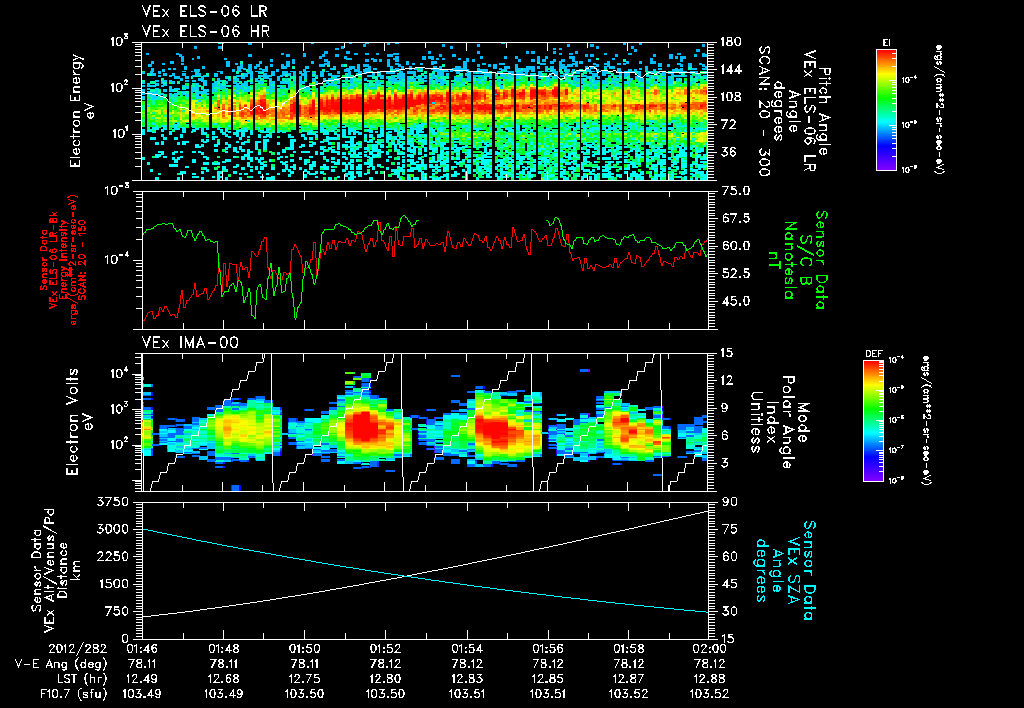Click the red ELS-06 energy intensity axis label
The image size is (1024, 708).
click(63, 260)
